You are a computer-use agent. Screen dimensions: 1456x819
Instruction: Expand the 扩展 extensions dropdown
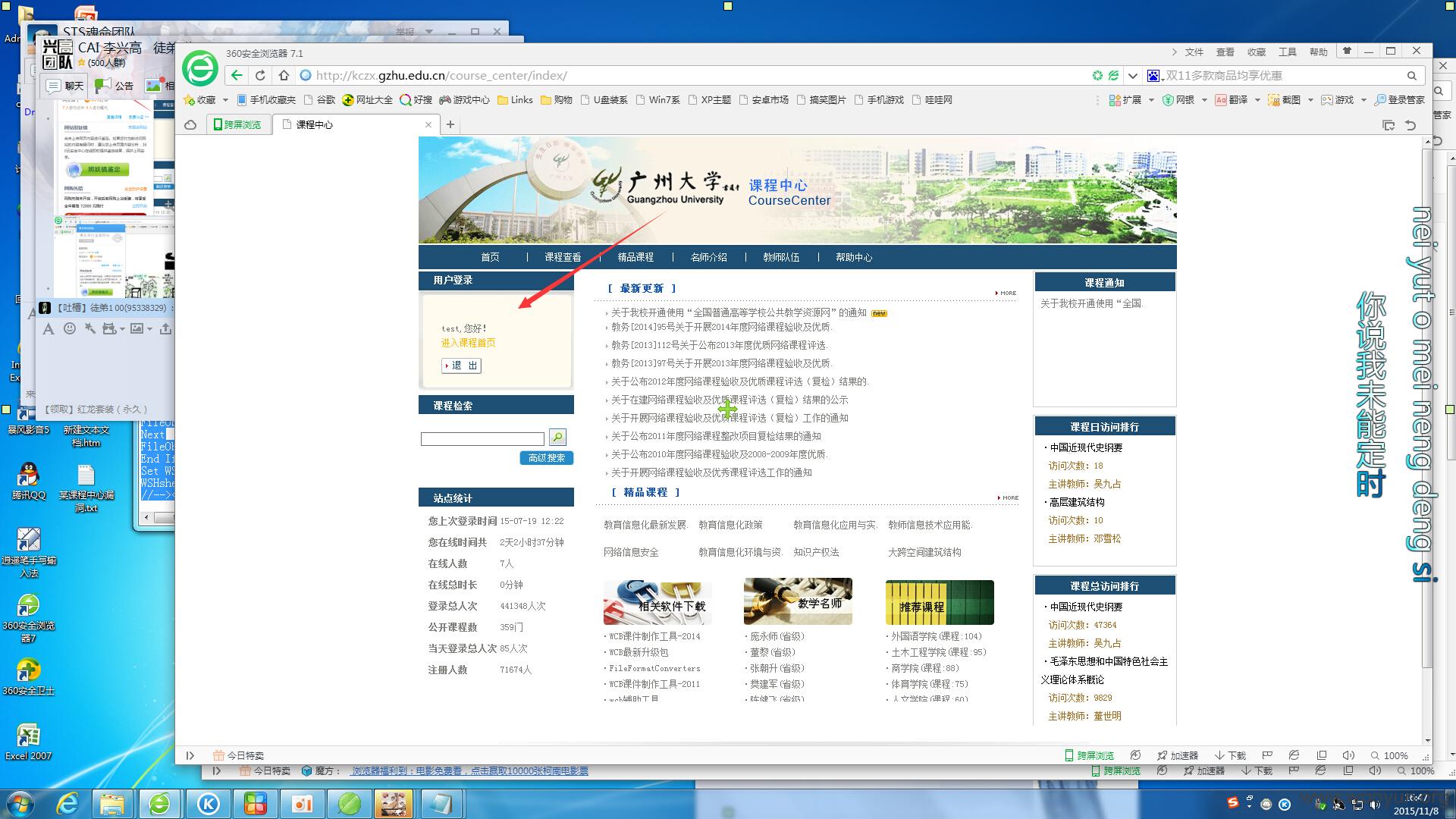[1151, 100]
